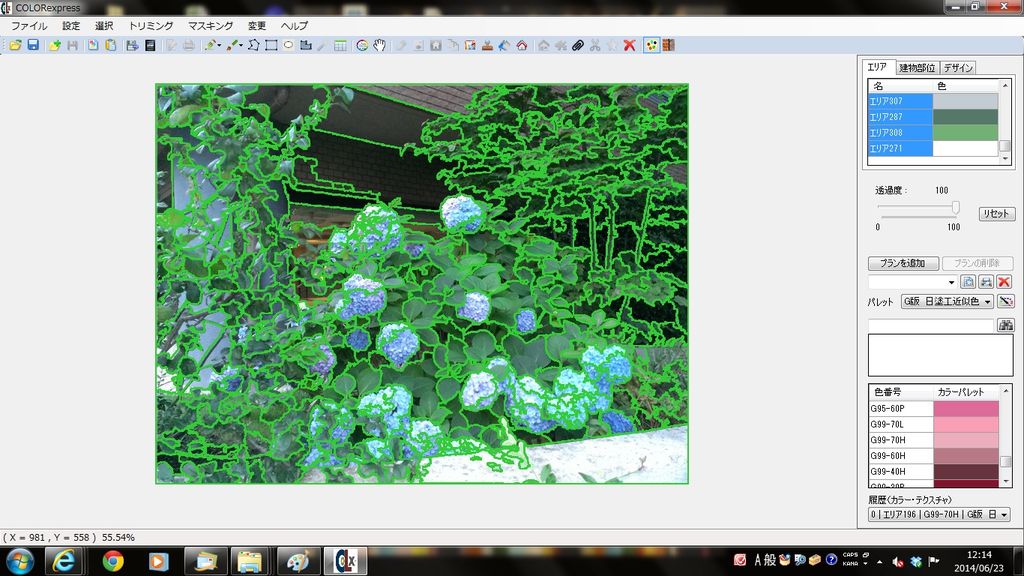This screenshot has height=576, width=1024.
Task: Click the Open folder toolbar icon
Action: [15, 45]
